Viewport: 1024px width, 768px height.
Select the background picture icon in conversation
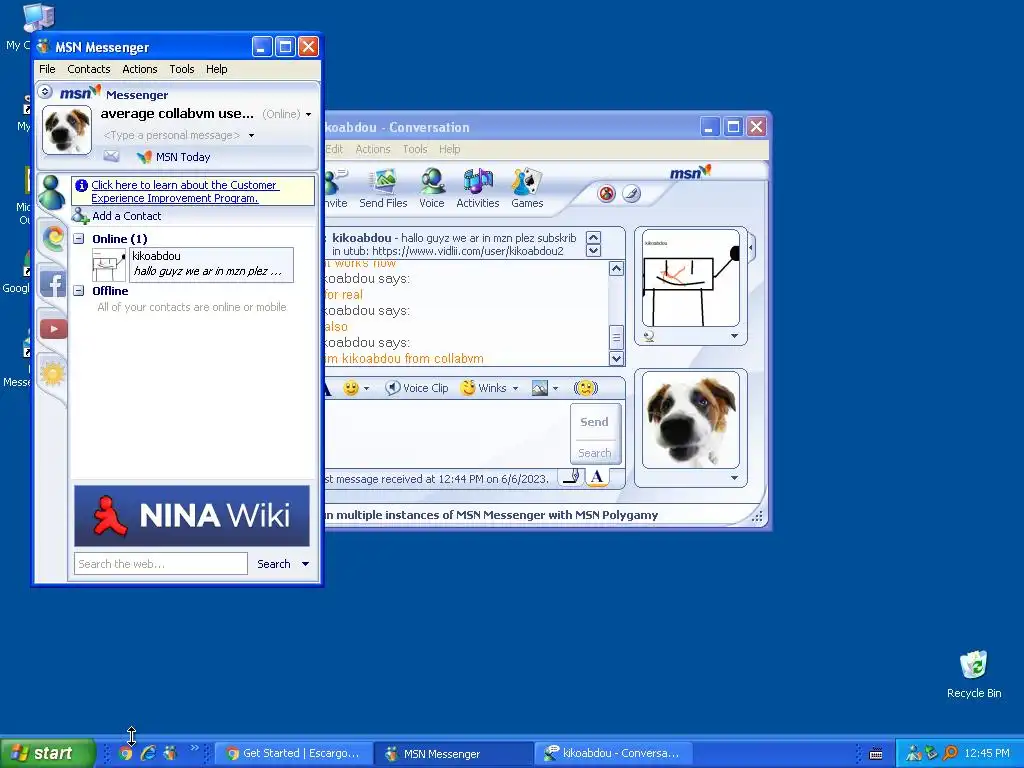coord(540,388)
